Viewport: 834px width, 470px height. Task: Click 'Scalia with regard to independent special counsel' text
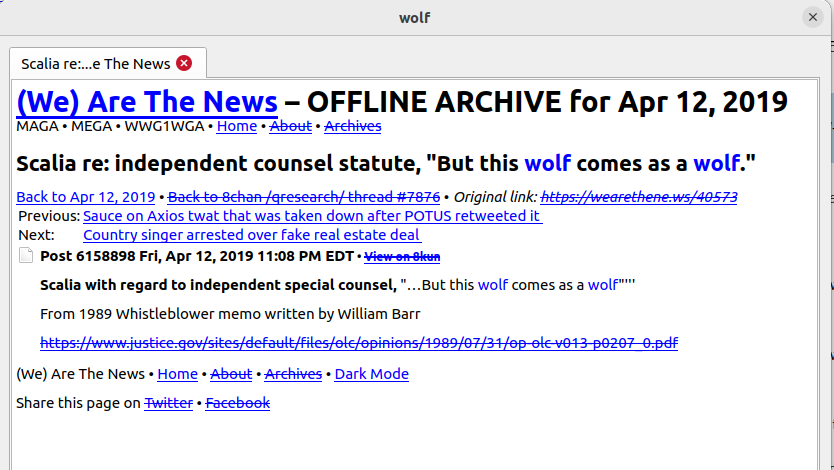point(219,285)
